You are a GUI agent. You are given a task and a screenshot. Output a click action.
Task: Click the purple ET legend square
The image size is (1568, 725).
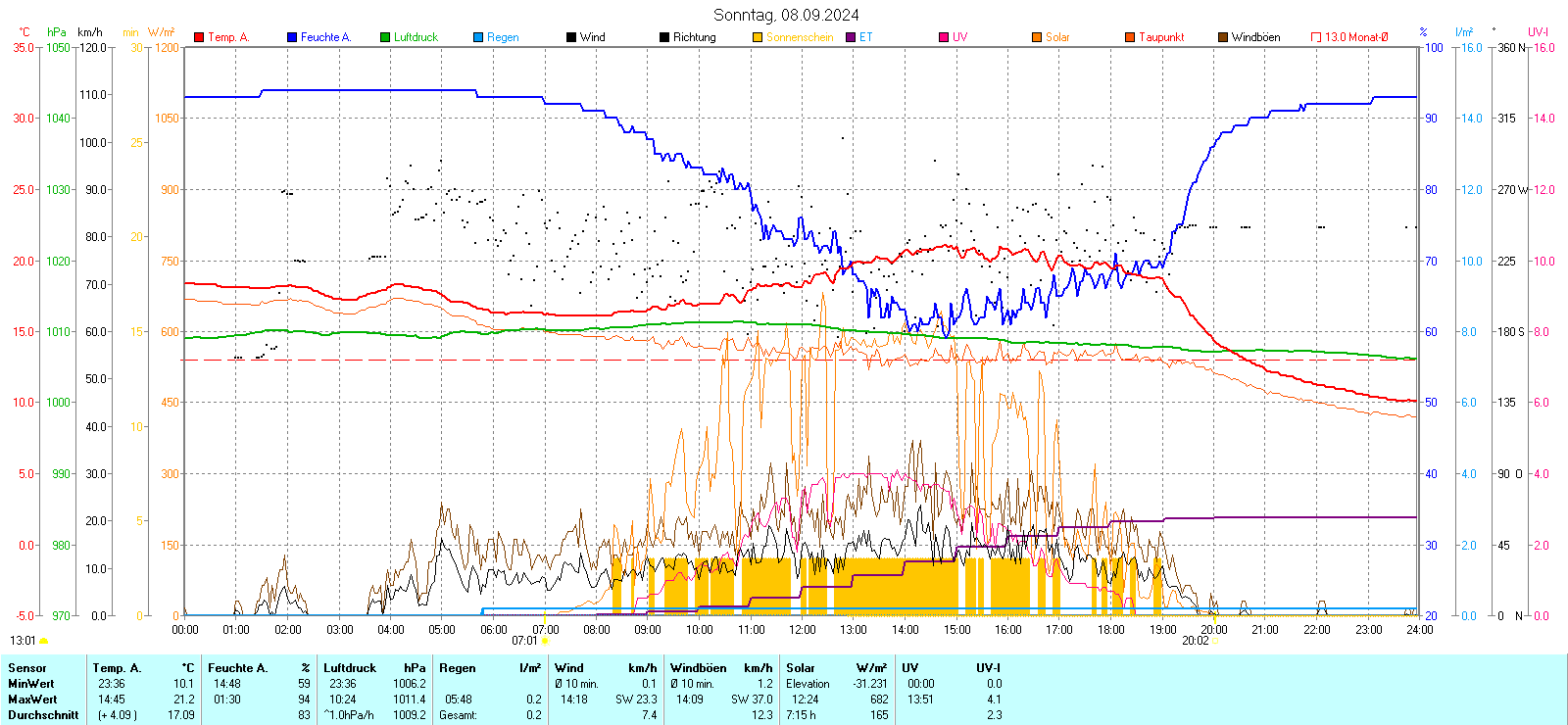pos(851,37)
